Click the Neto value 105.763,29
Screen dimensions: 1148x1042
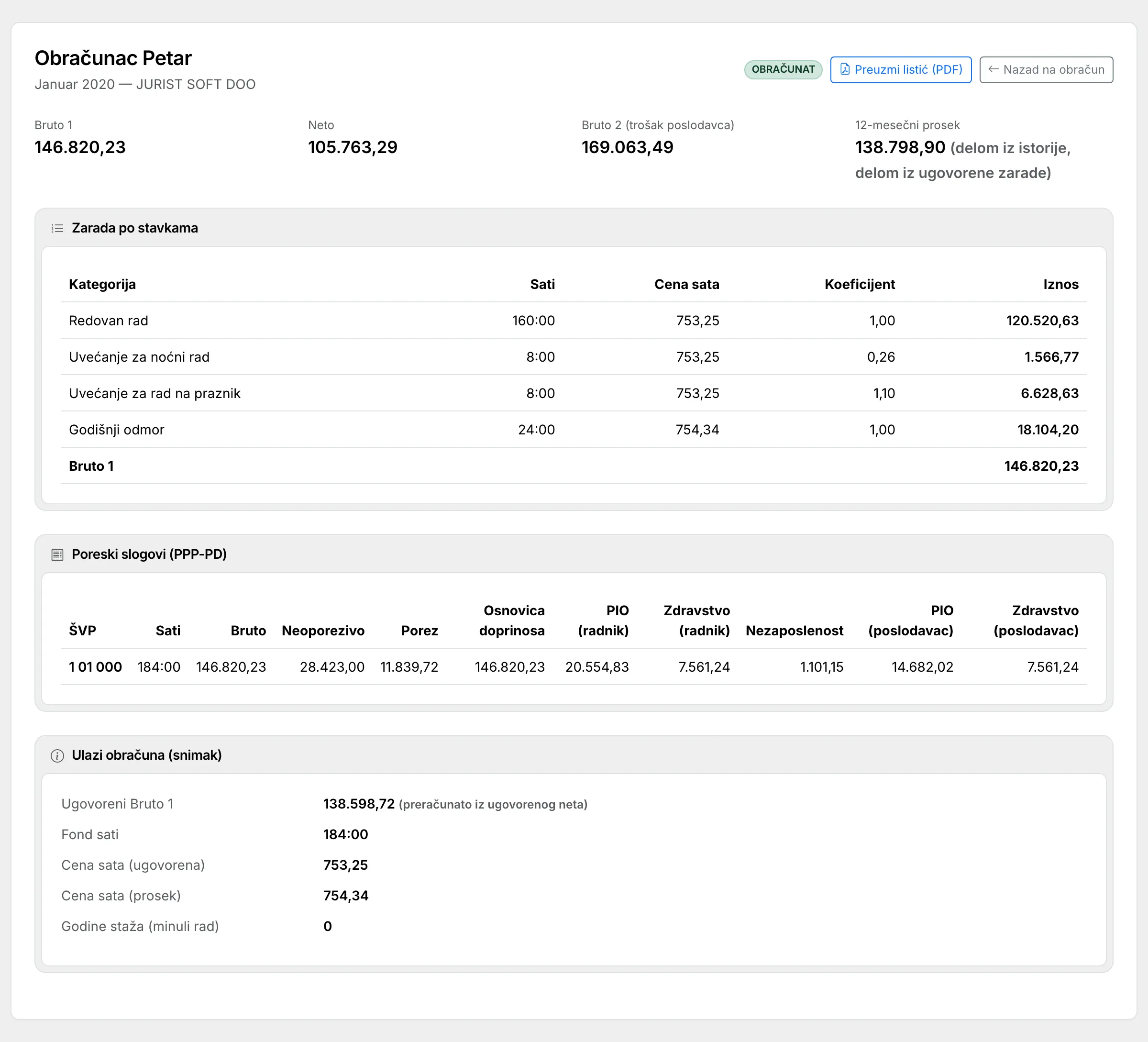[x=353, y=147]
